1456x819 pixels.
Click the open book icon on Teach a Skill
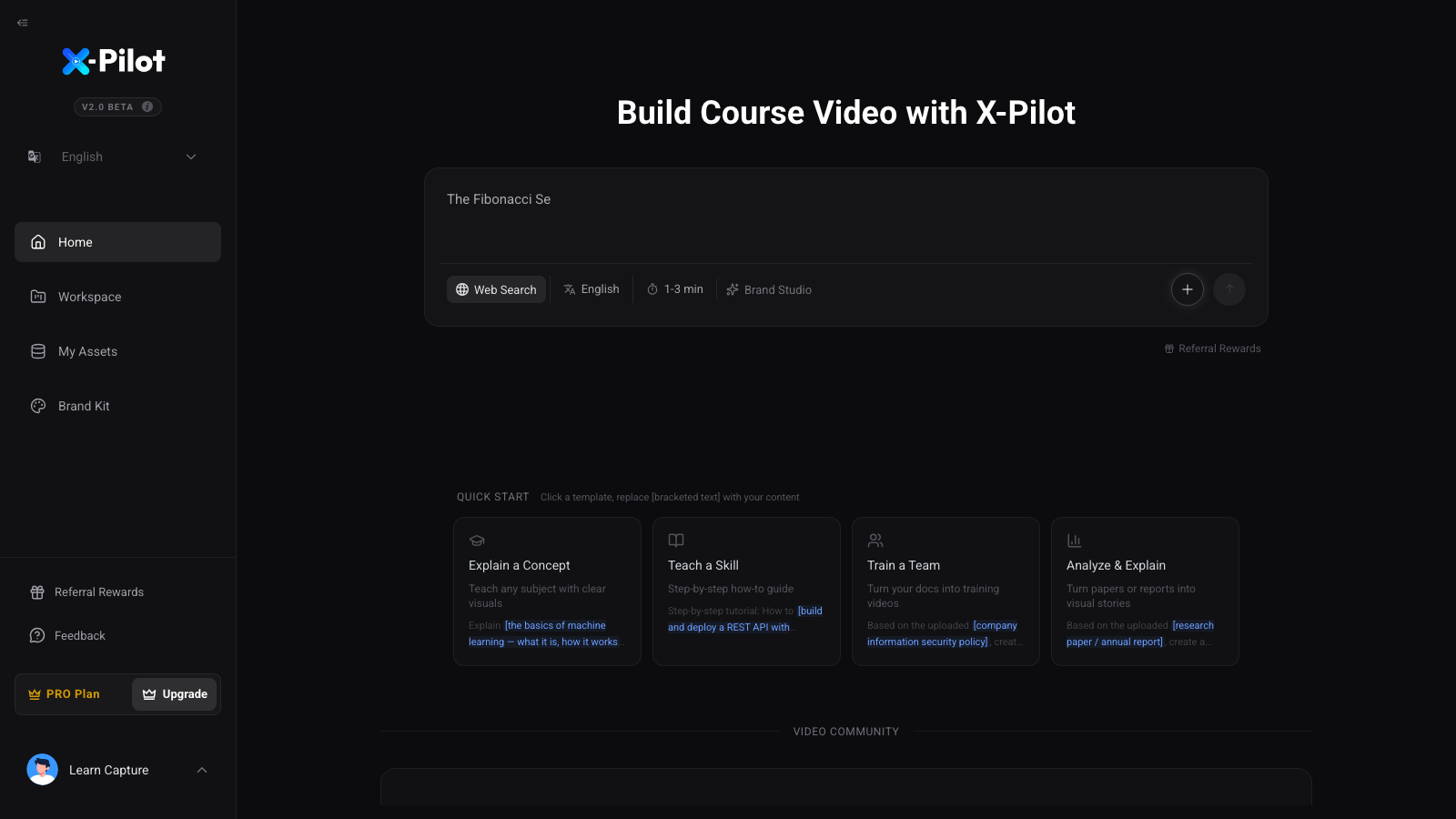676,541
